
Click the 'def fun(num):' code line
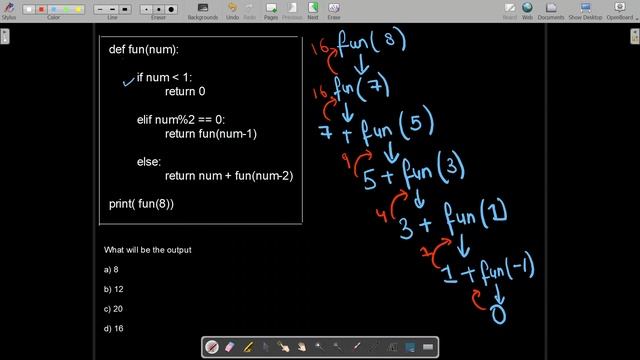[x=144, y=50]
